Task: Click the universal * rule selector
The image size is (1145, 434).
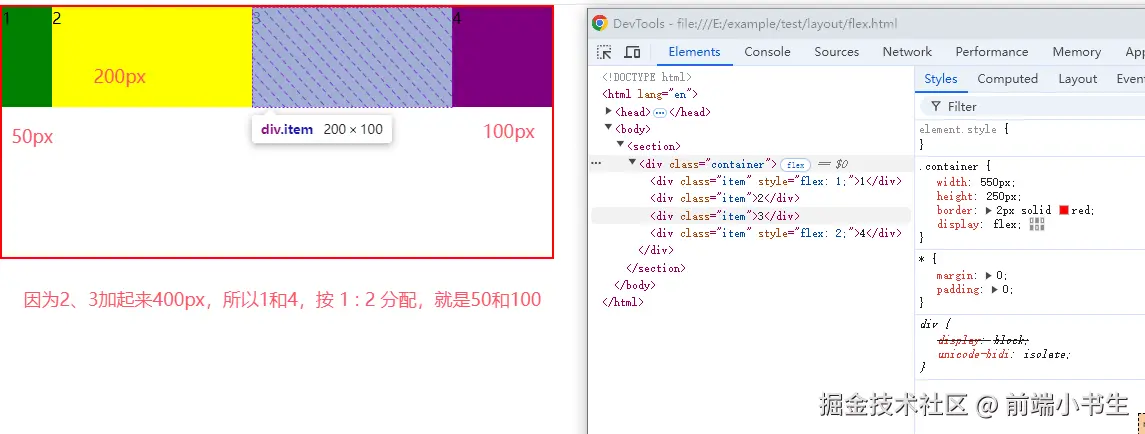Action: (x=922, y=259)
